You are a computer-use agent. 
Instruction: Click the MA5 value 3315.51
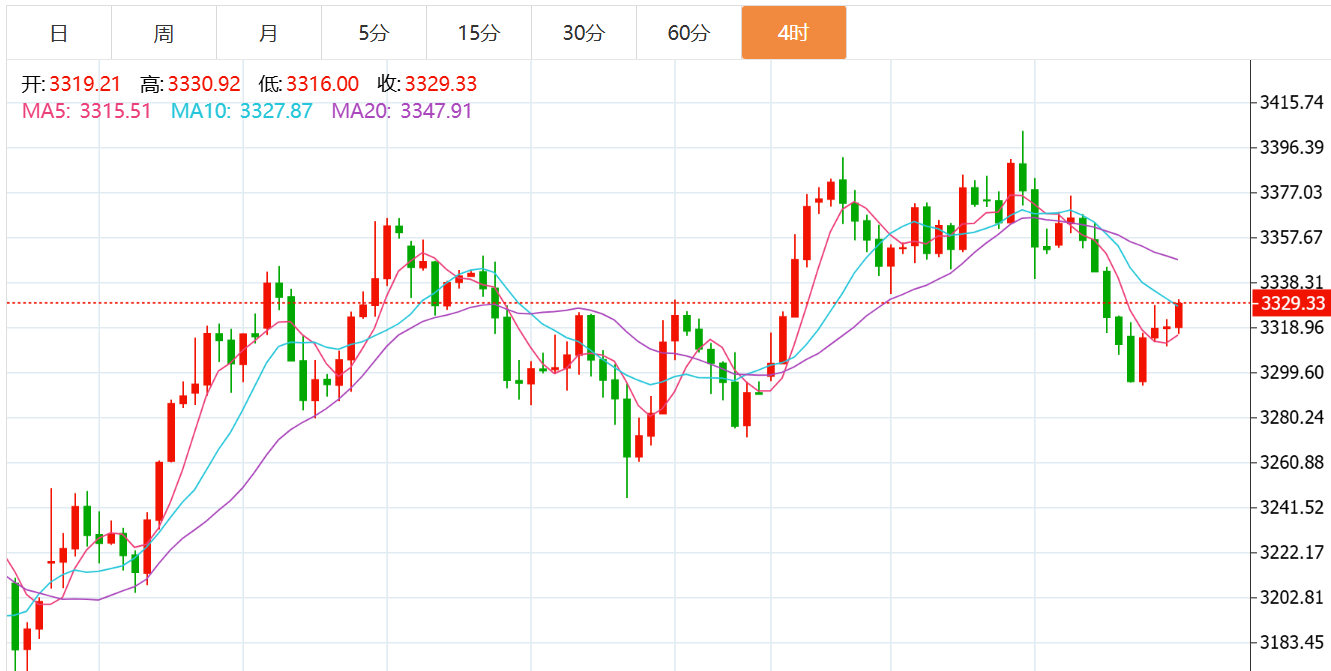pyautogui.click(x=115, y=111)
